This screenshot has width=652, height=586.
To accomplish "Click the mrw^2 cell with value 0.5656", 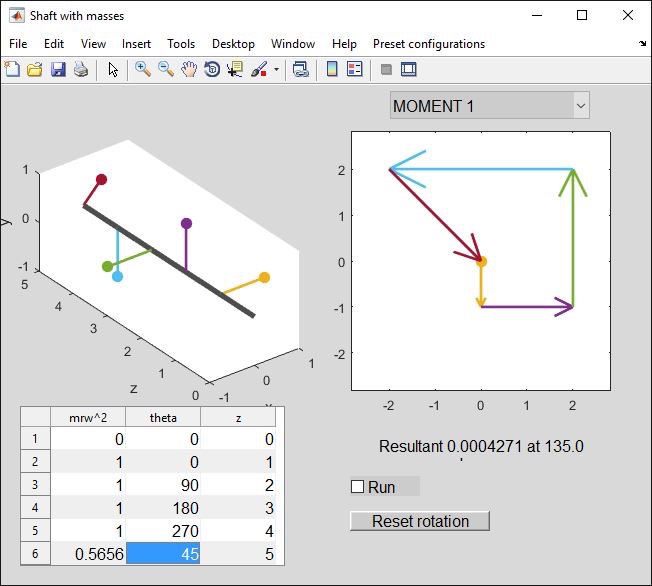I will point(87,553).
